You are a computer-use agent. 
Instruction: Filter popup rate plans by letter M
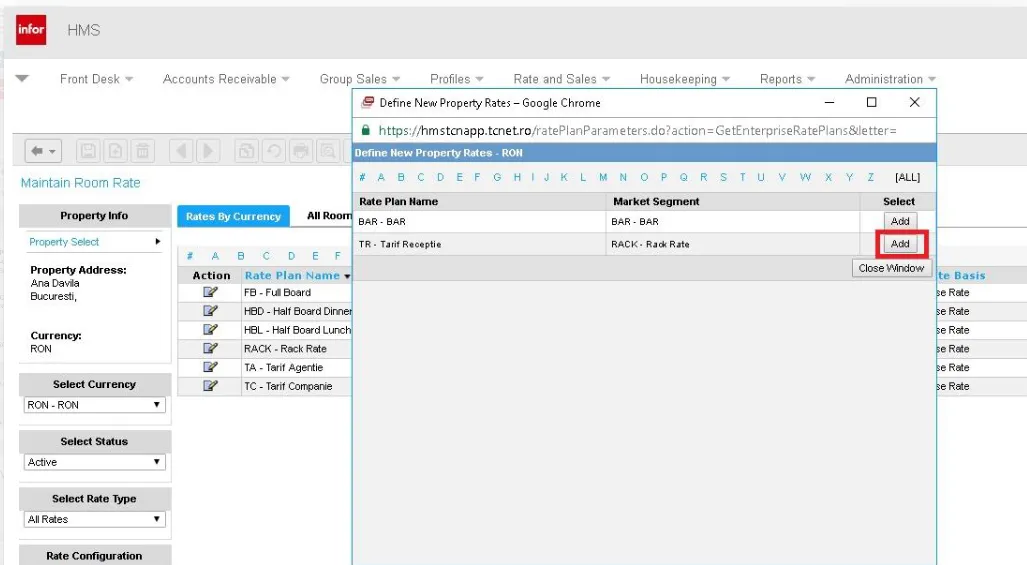coord(603,177)
